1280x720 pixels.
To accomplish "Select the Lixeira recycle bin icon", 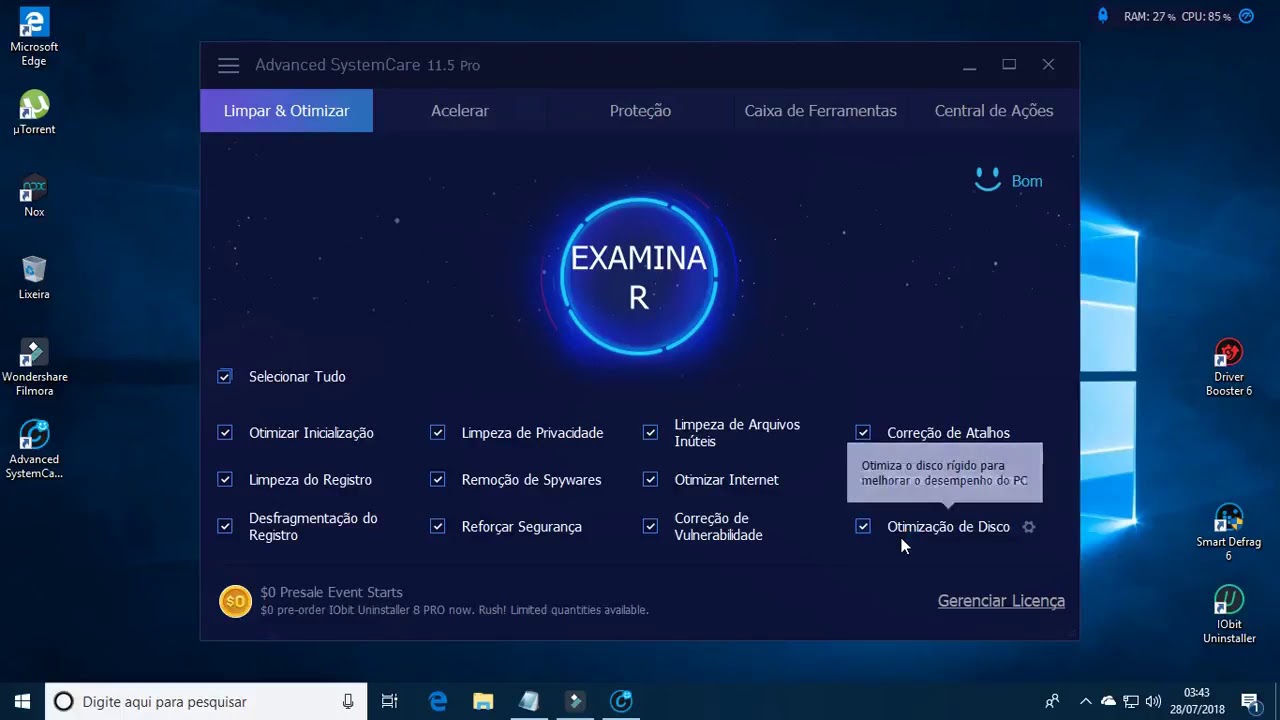I will tap(34, 278).
